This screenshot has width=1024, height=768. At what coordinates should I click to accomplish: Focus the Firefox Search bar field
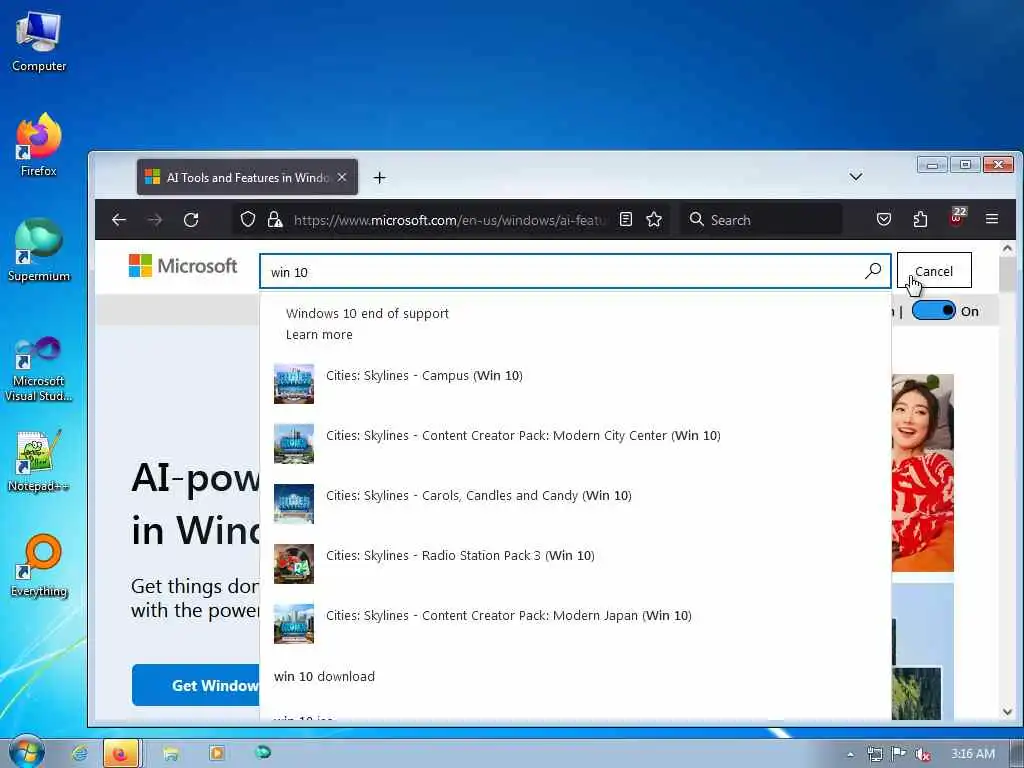click(x=761, y=219)
